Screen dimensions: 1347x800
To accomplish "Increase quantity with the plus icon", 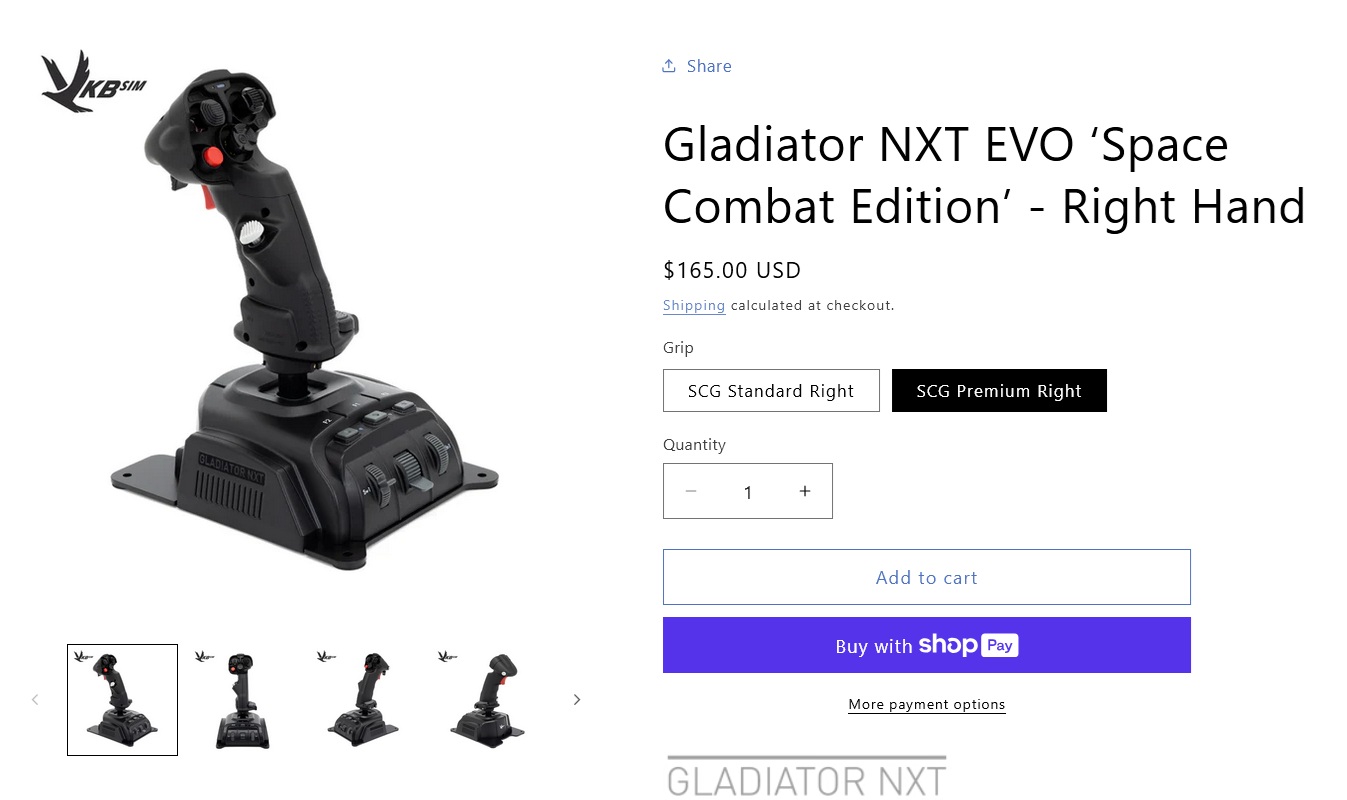I will point(805,491).
